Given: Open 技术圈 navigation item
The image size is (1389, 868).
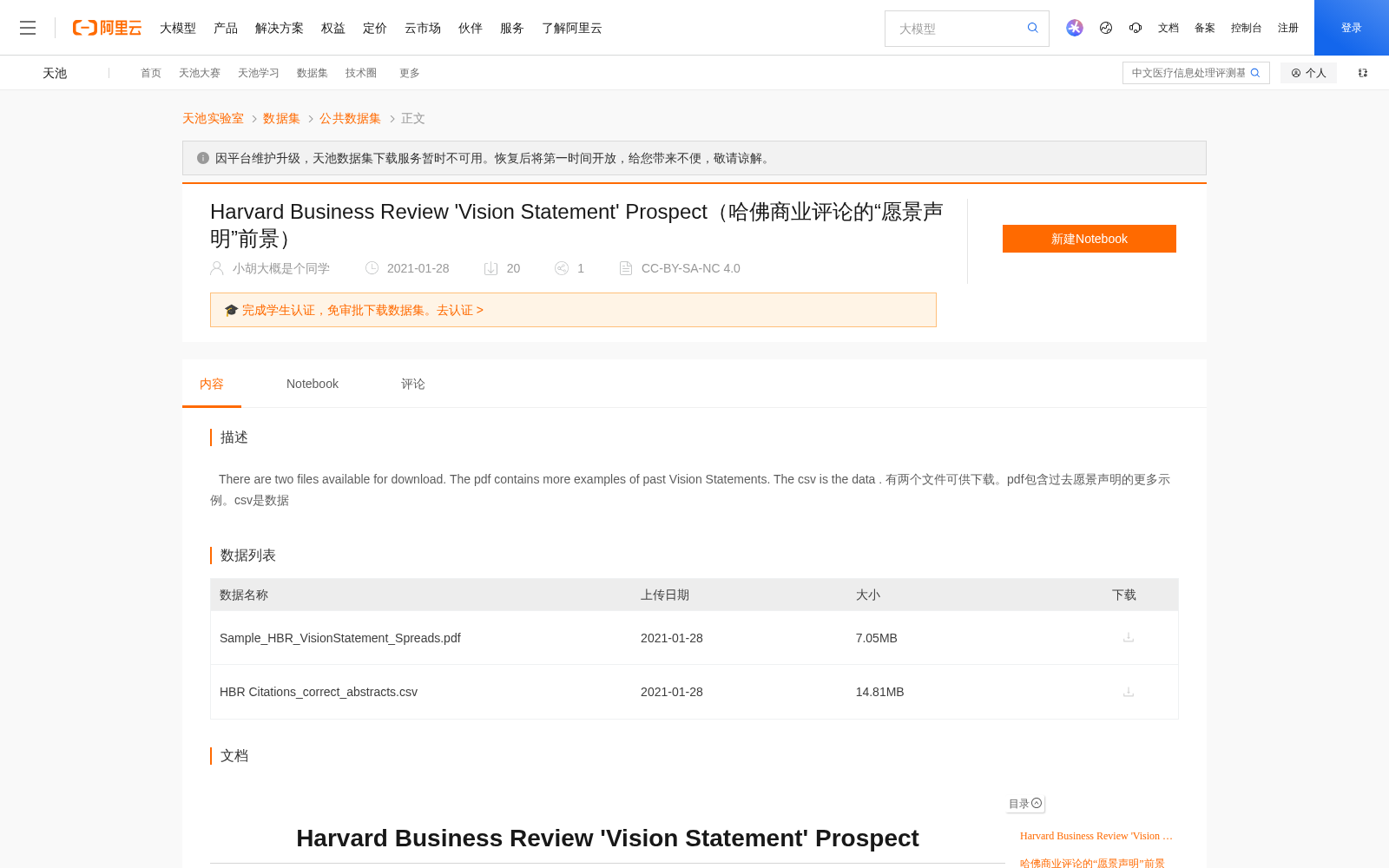Looking at the screenshot, I should point(361,73).
